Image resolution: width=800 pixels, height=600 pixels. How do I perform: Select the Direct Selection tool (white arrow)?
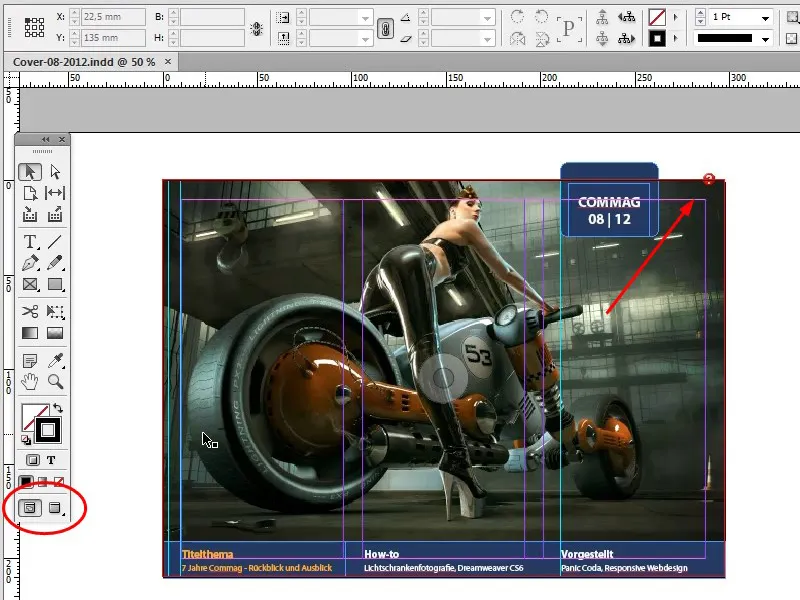55,172
